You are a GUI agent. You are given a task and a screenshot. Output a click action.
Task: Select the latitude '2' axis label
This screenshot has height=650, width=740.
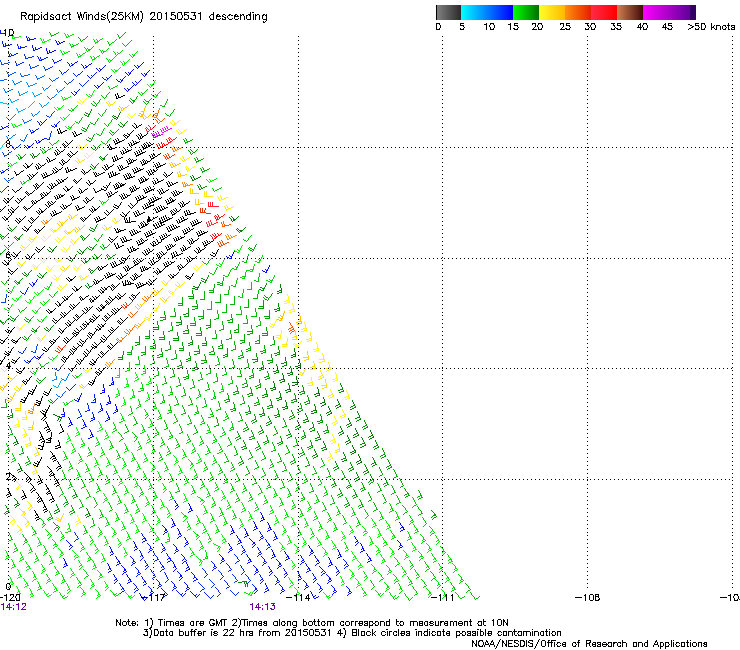[x=8, y=477]
